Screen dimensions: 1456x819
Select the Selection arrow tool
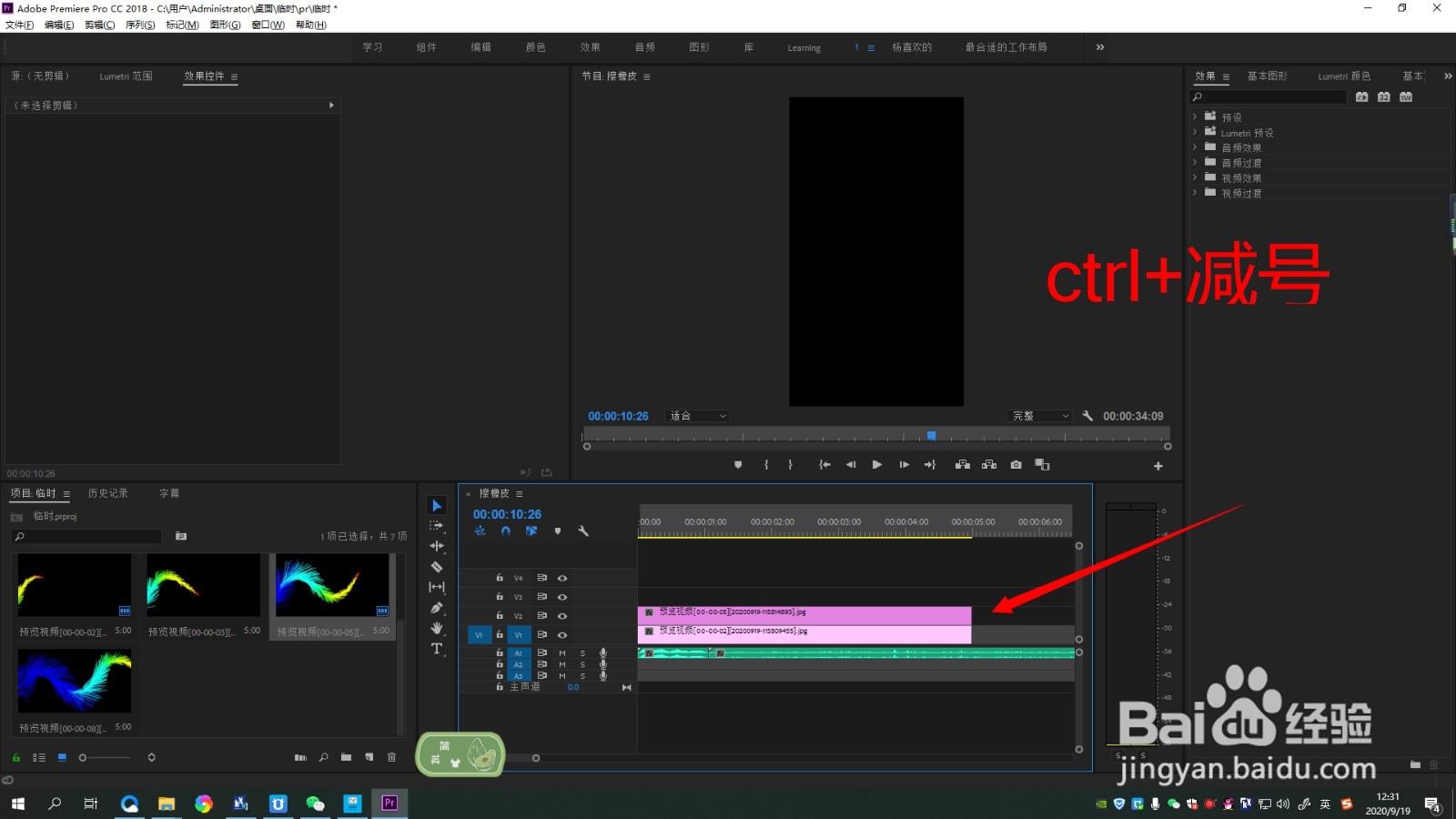pos(437,506)
